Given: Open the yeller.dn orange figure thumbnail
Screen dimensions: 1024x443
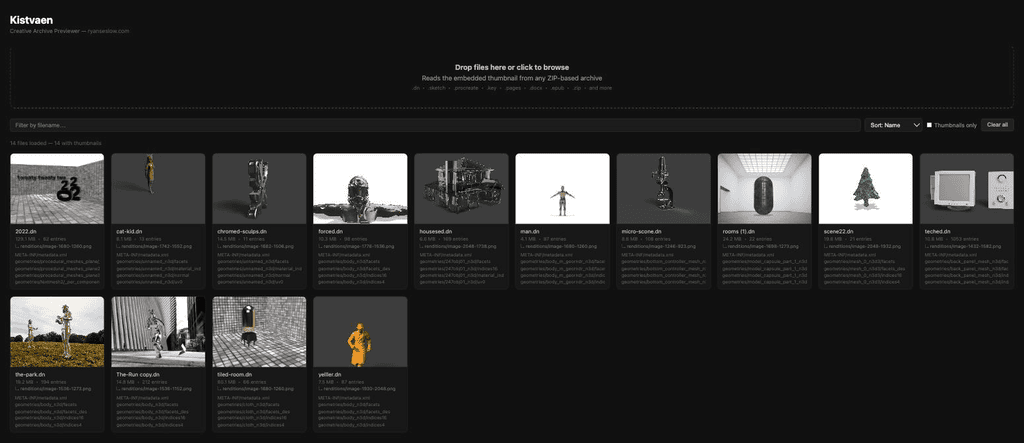Looking at the screenshot, I should coord(360,332).
